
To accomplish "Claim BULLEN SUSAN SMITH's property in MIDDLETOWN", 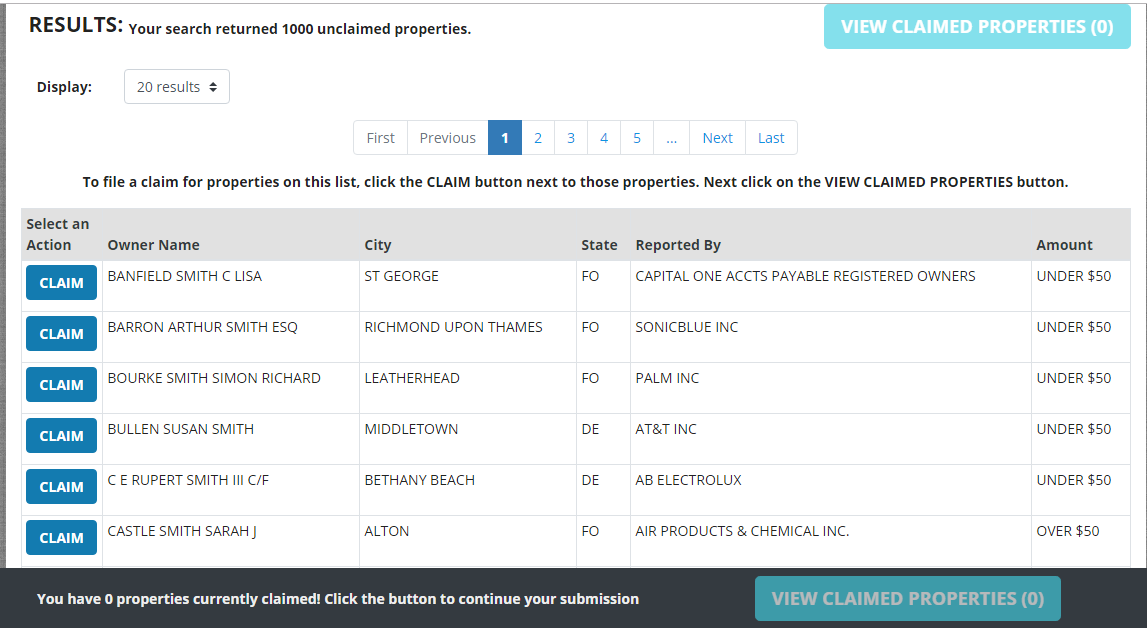I will click(60, 435).
